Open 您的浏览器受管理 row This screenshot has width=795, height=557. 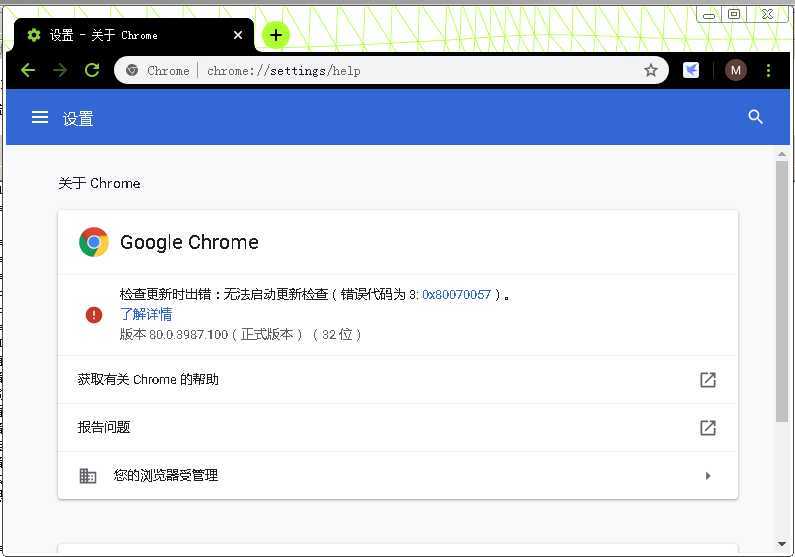point(398,475)
